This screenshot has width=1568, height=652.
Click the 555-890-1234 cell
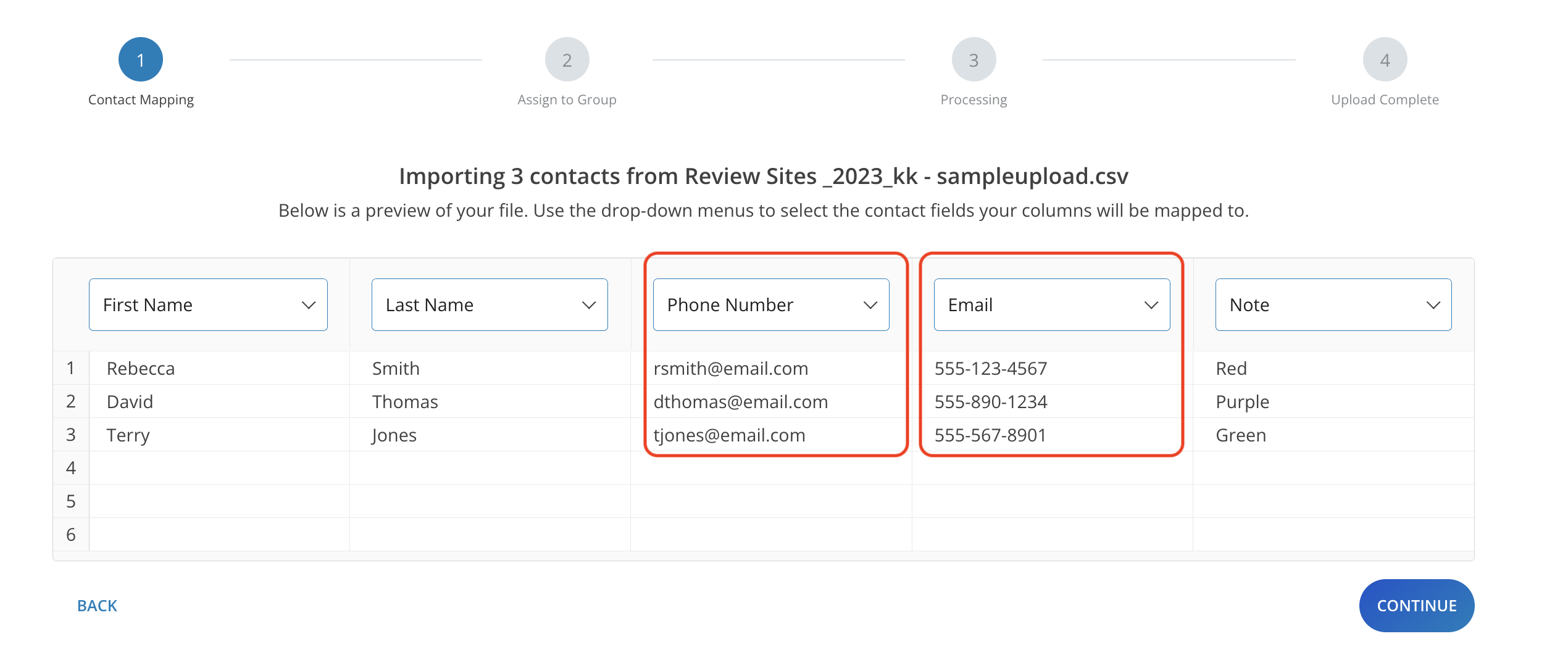(x=991, y=402)
